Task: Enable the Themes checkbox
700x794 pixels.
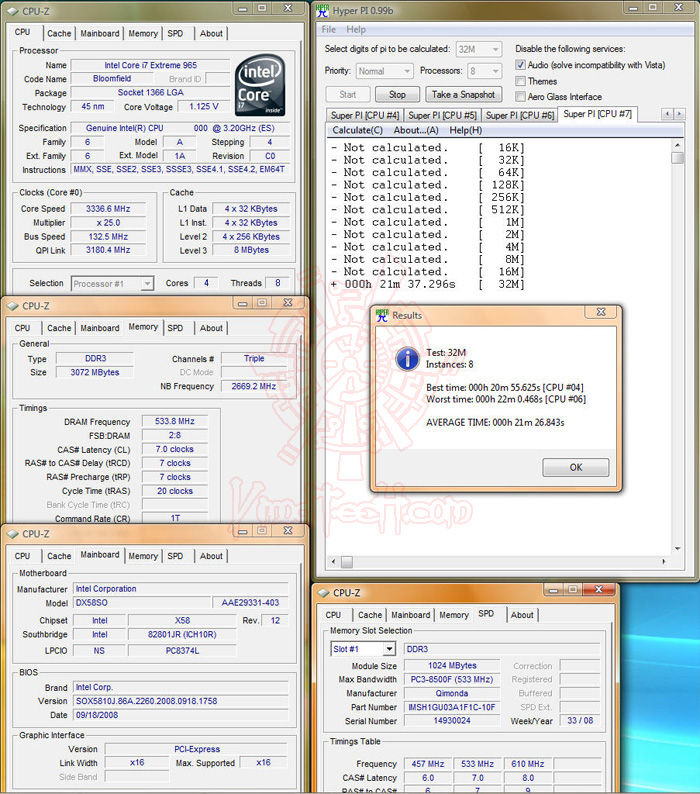Action: (x=520, y=81)
